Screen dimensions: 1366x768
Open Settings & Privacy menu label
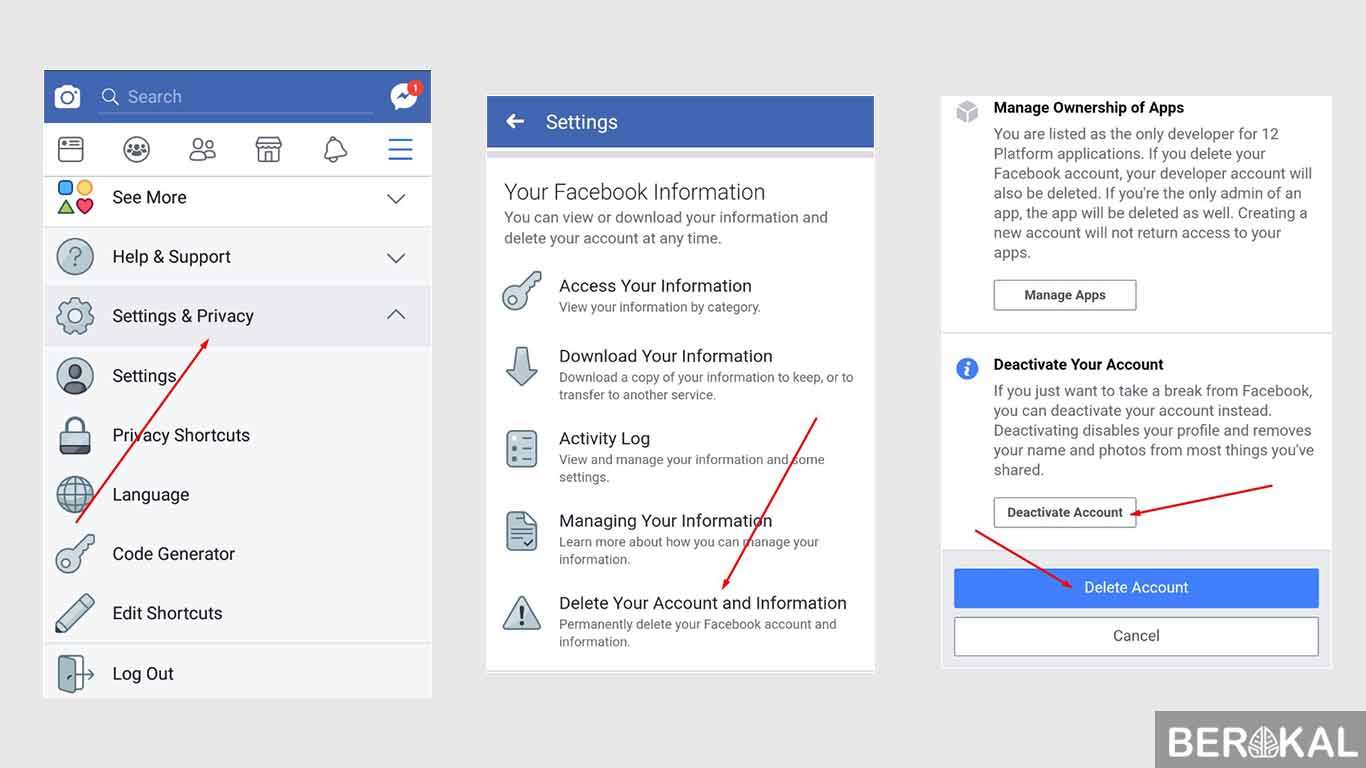(x=183, y=316)
